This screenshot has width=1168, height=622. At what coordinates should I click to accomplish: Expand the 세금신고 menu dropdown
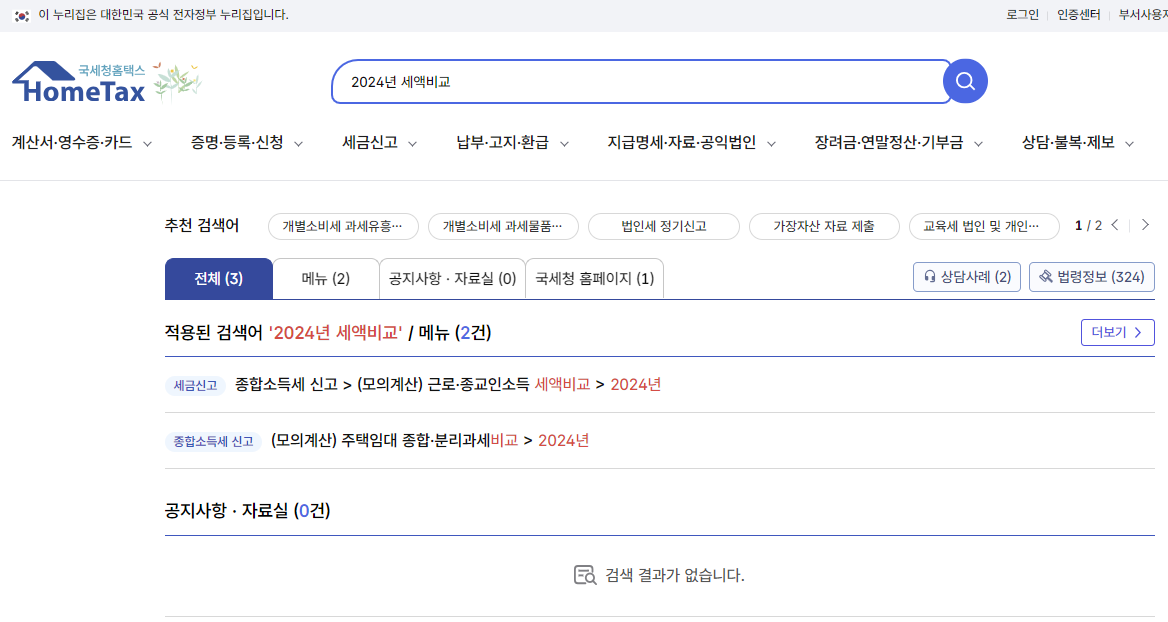click(379, 143)
